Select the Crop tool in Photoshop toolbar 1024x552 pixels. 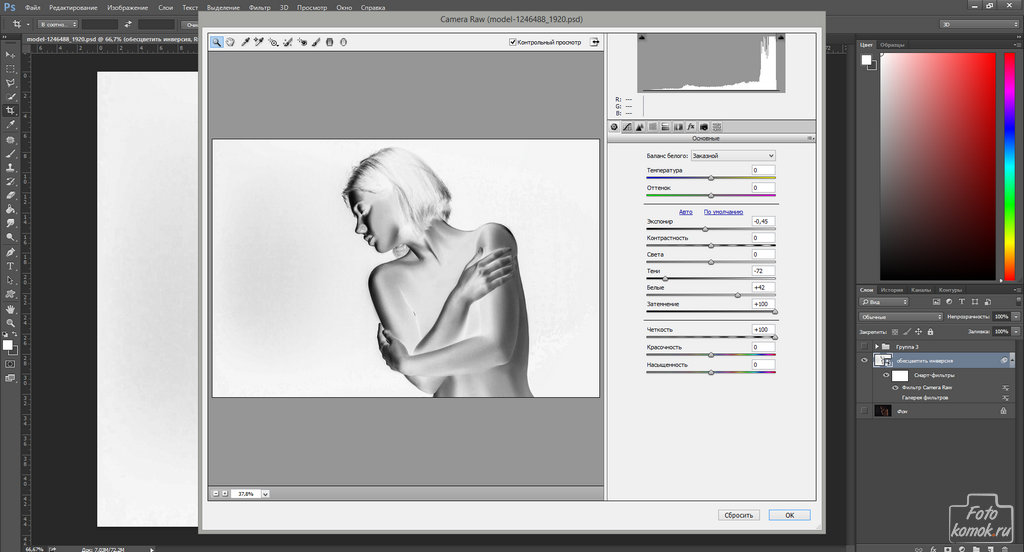coord(10,110)
